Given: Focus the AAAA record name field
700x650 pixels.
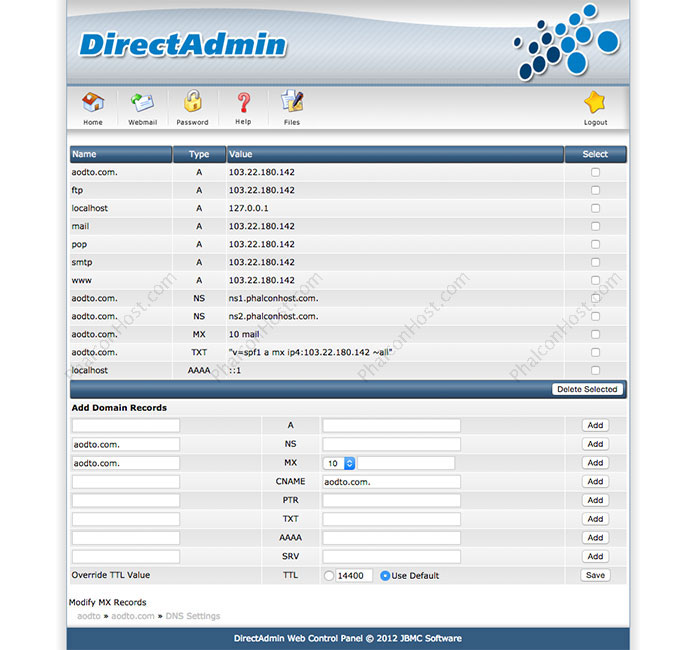Looking at the screenshot, I should [x=126, y=538].
